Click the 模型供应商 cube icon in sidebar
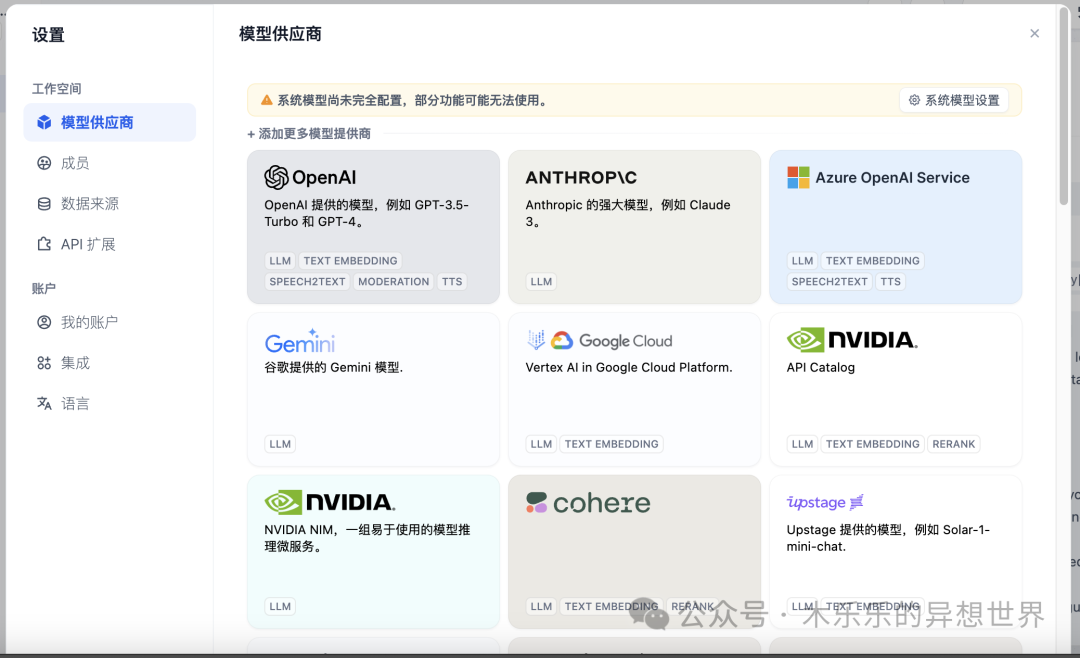1080x658 pixels. point(44,123)
